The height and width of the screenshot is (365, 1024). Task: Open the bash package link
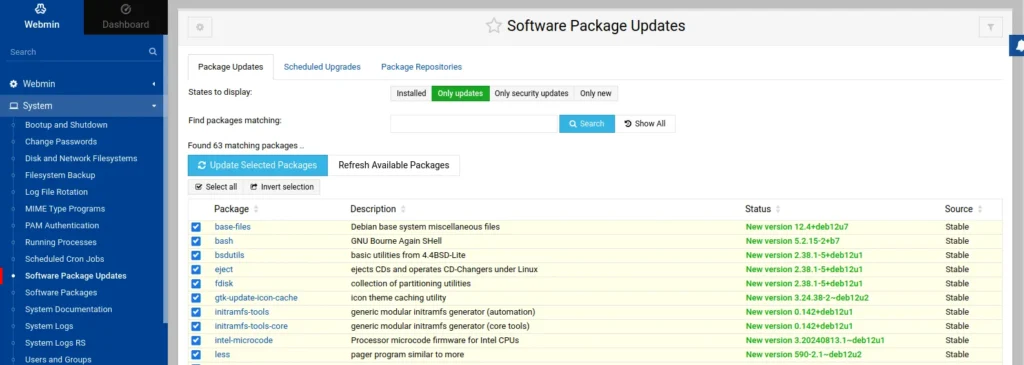pos(224,241)
